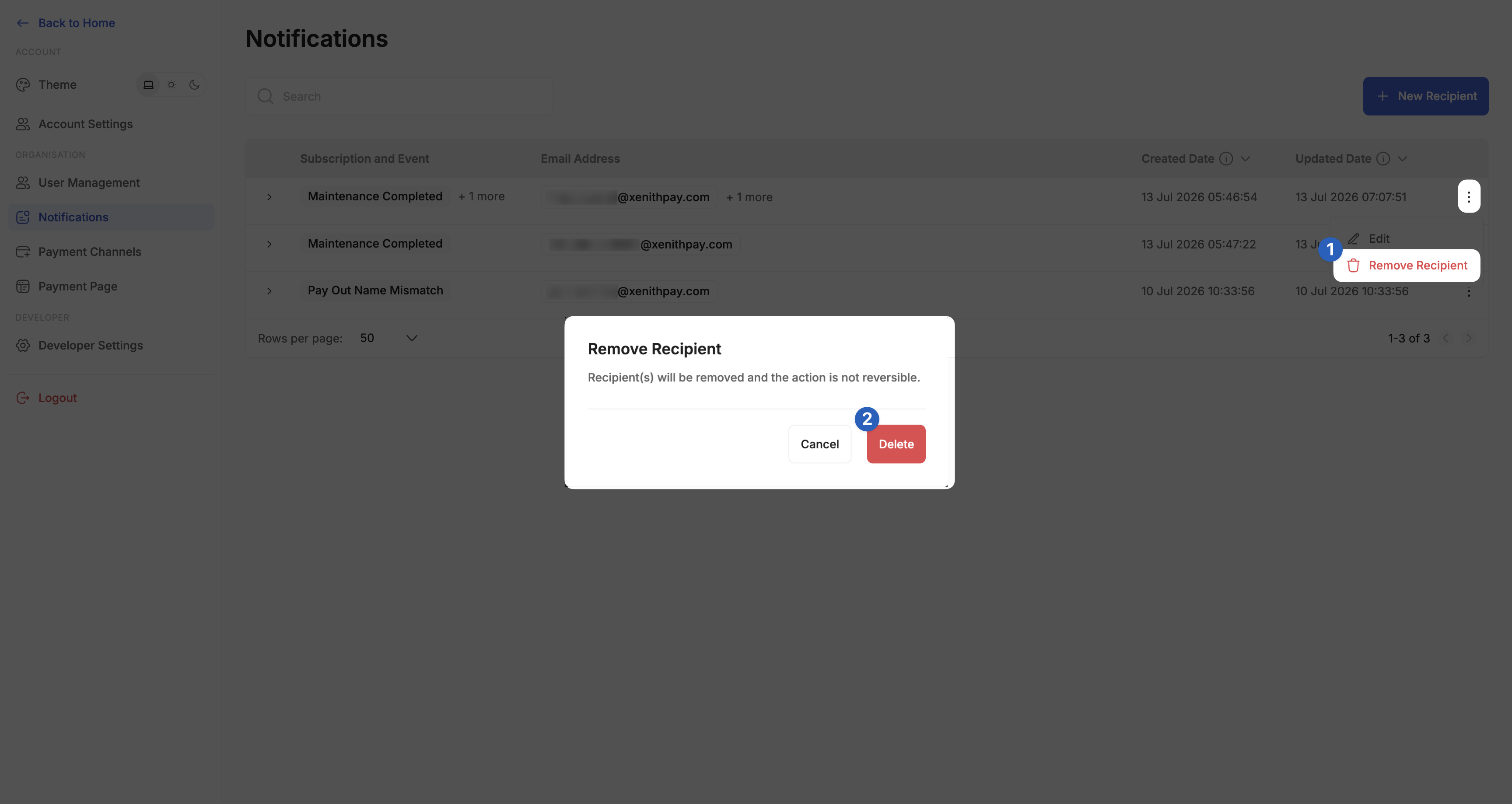Expand the row created 13 Jul 2026 05:47:22
The width and height of the screenshot is (1512, 804).
point(269,244)
